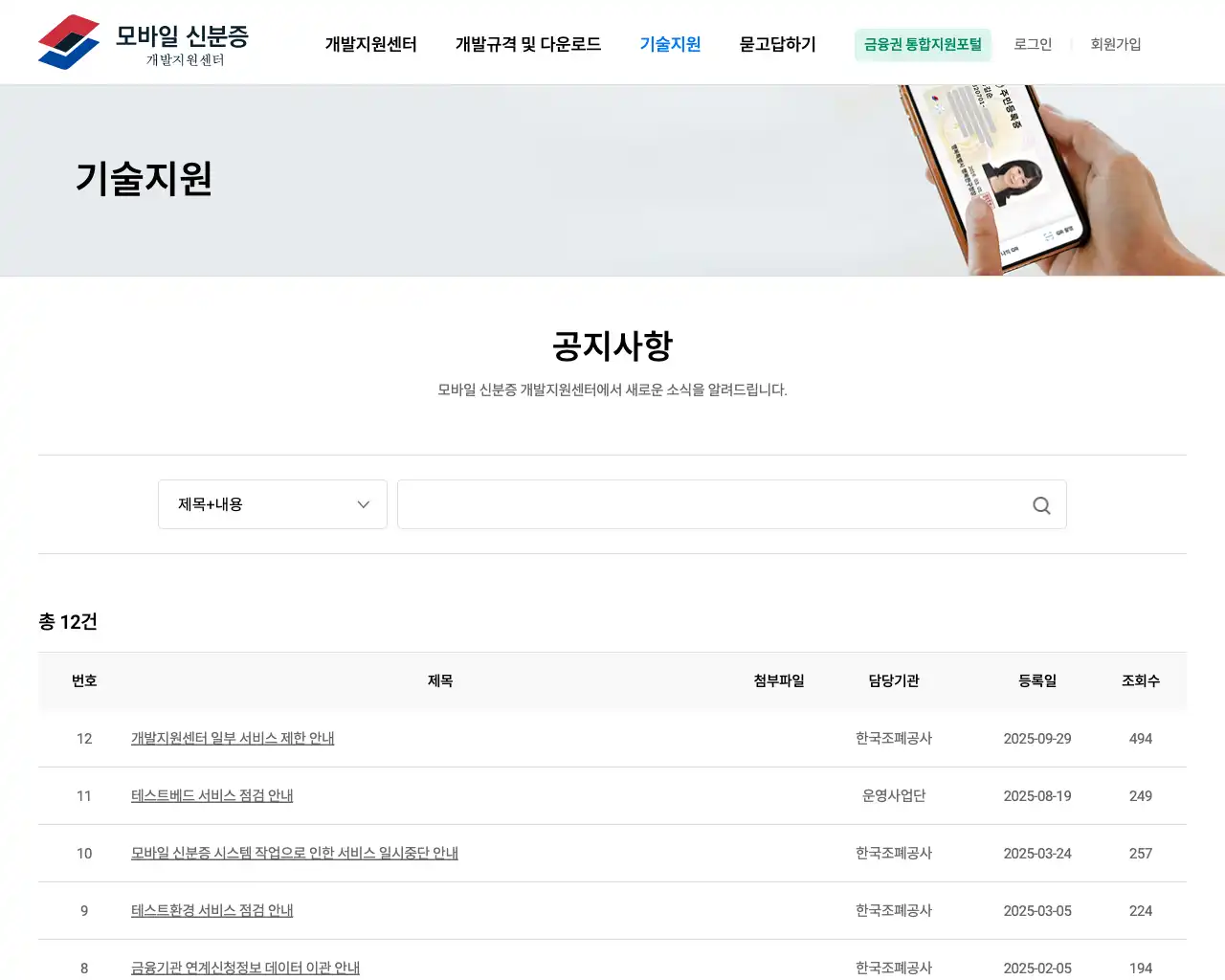Open the 회원가입 page
Screen dimensions: 1225x980
click(1114, 44)
